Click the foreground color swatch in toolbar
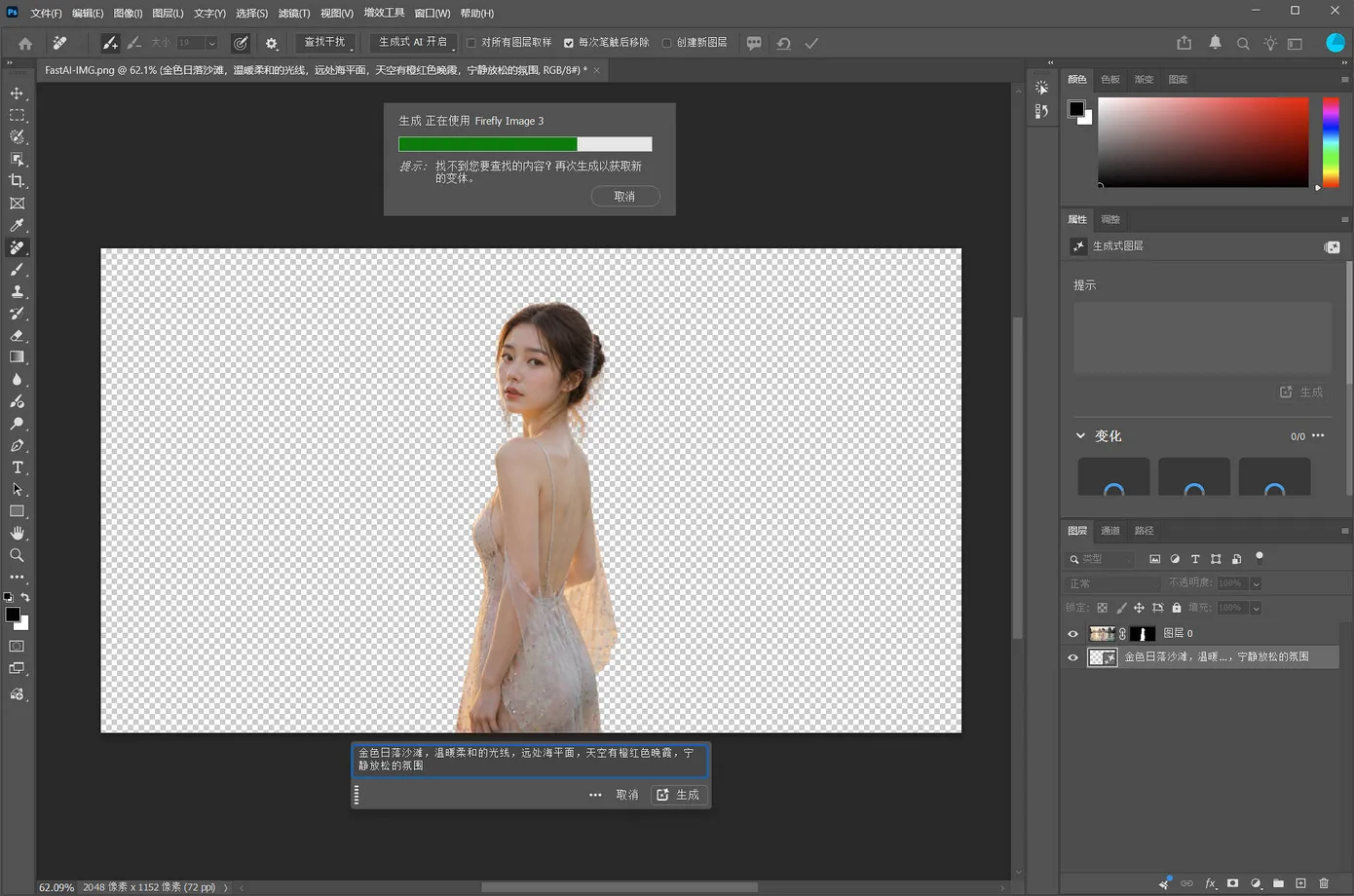 [x=13, y=616]
